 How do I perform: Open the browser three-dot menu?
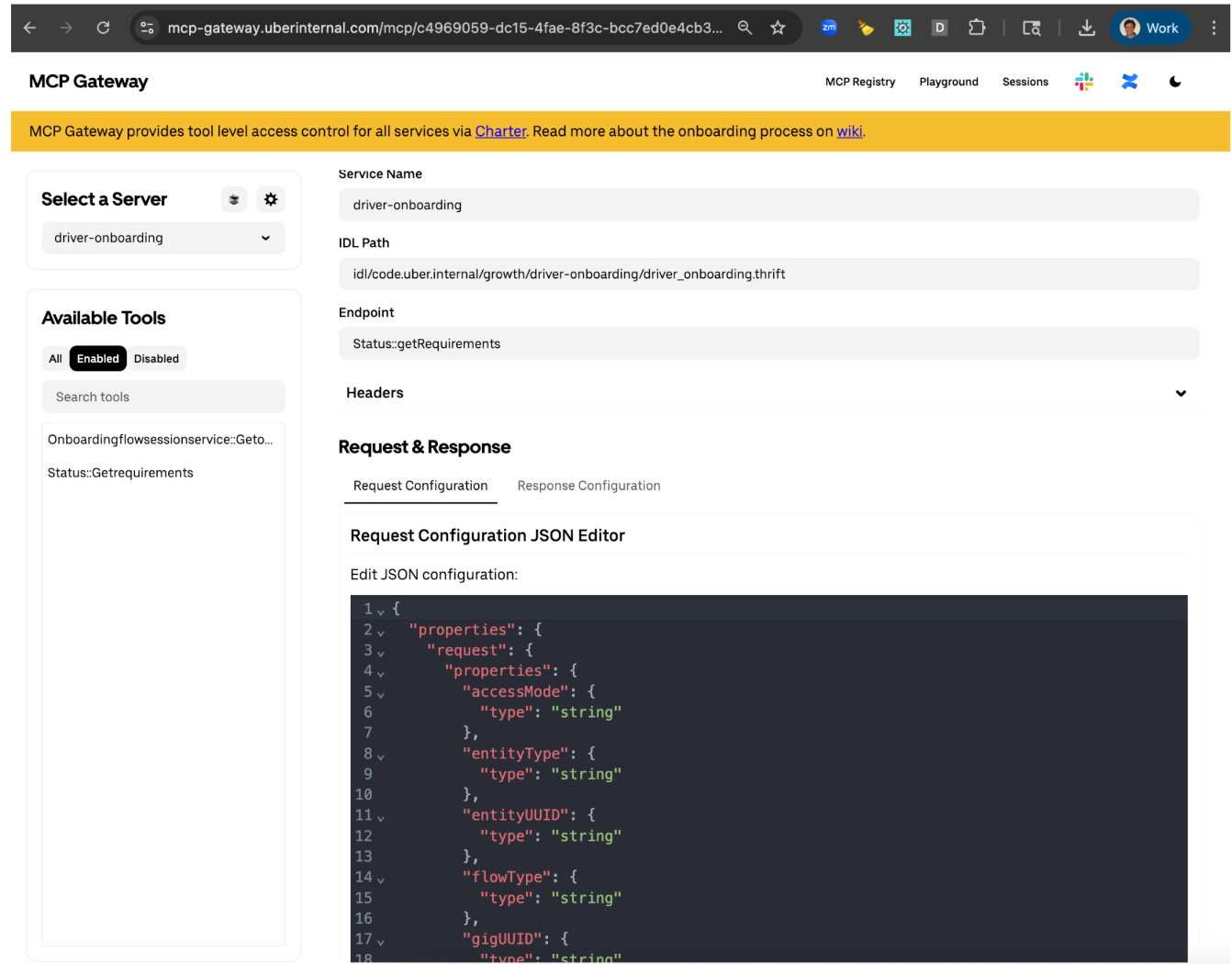point(1214,28)
